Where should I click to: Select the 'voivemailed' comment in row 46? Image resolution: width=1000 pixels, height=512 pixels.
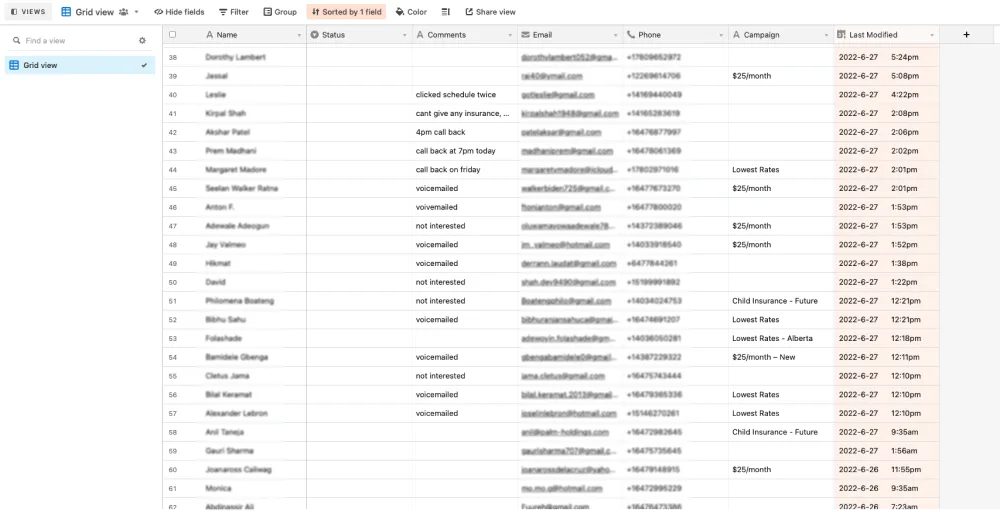pyautogui.click(x=465, y=207)
